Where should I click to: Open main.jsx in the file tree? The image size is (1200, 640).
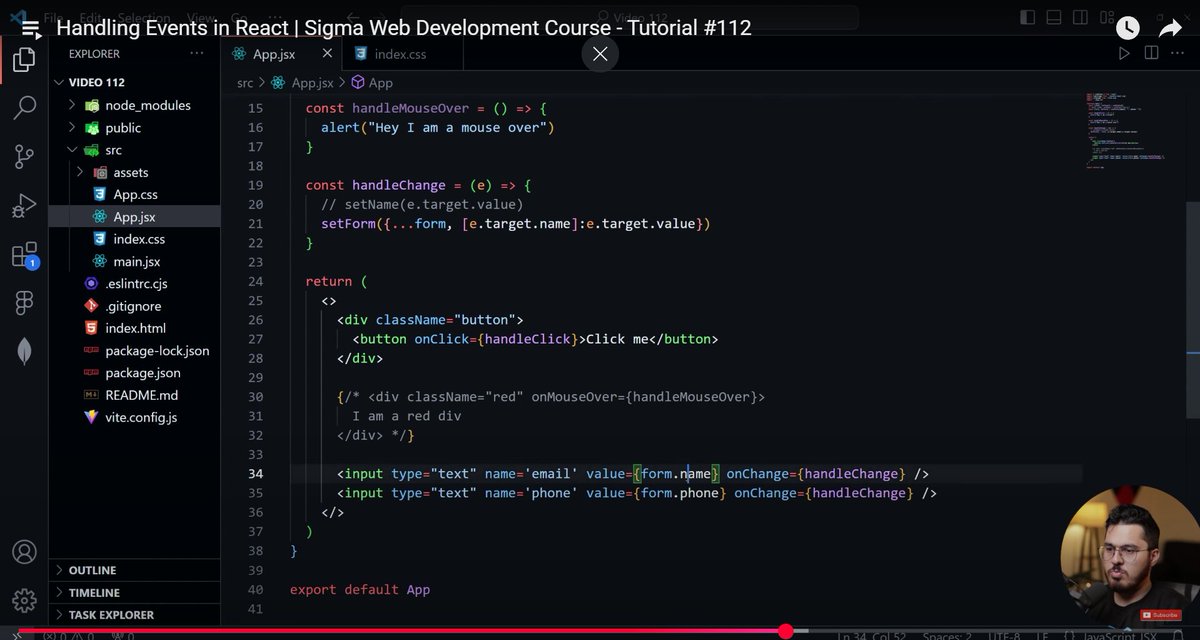point(135,261)
